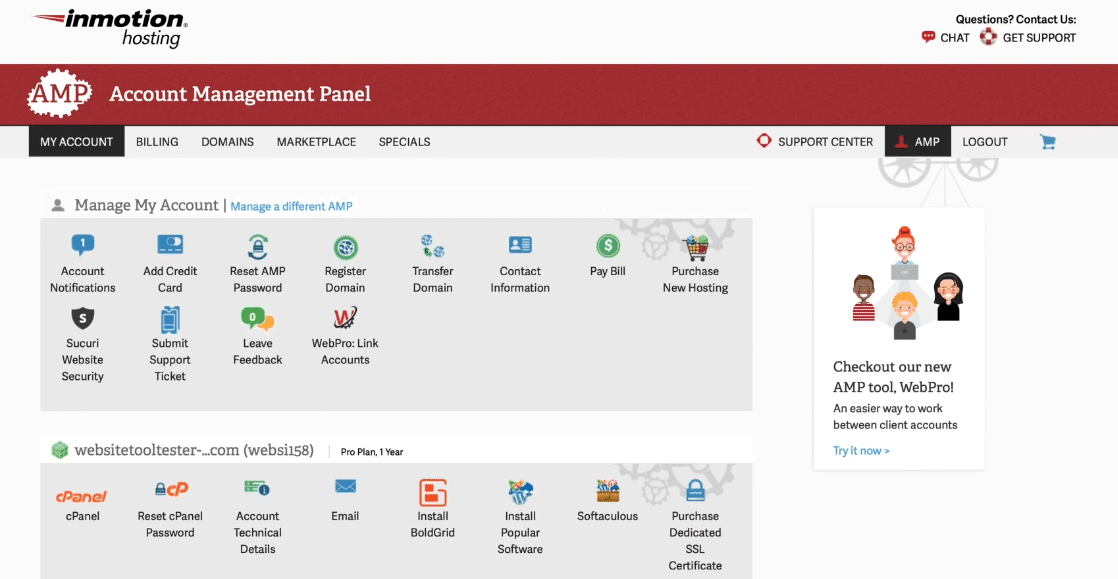Viewport: 1118px width, 579px height.
Task: Go to the DOMAINS tab
Action: click(x=227, y=142)
